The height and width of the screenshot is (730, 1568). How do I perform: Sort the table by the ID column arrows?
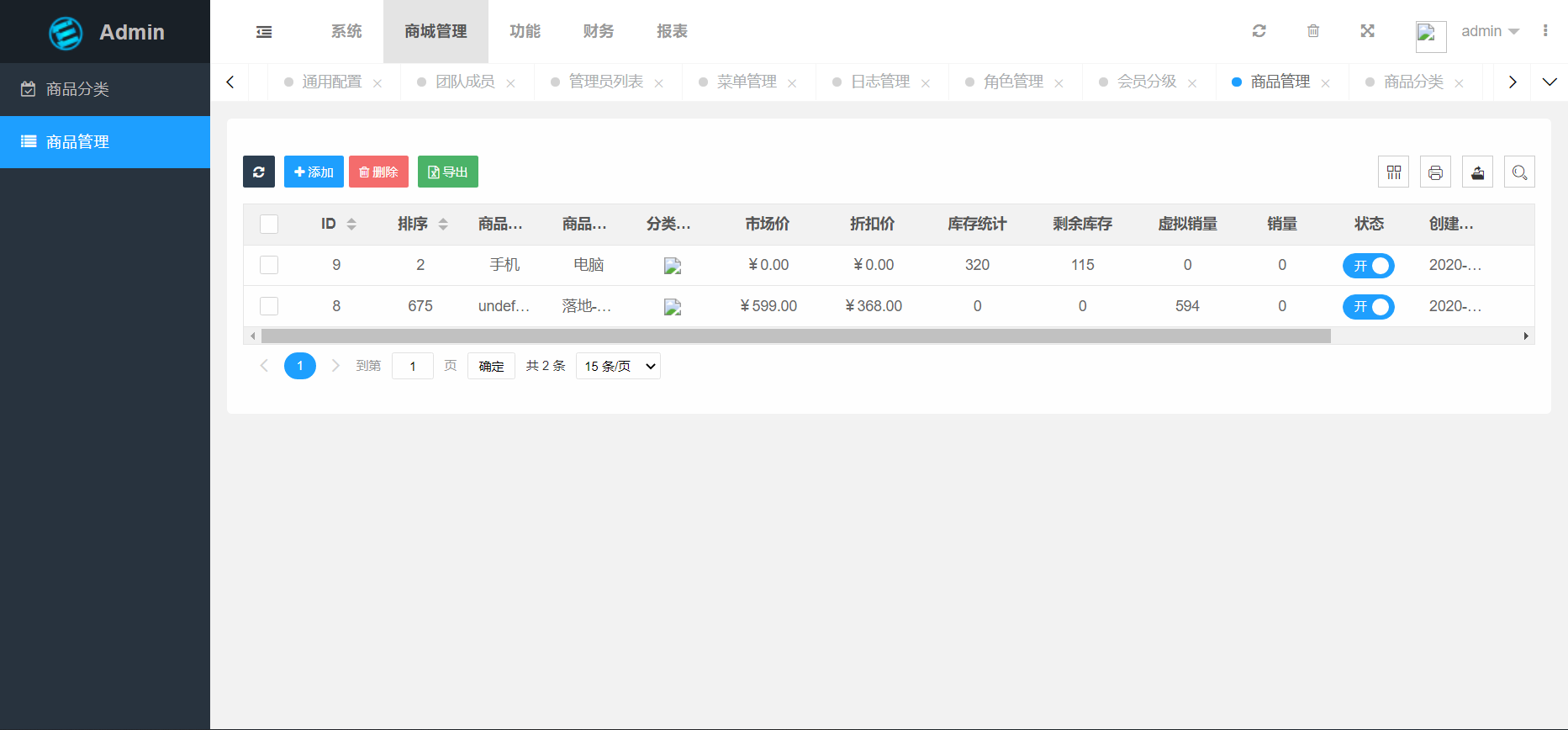click(x=351, y=224)
